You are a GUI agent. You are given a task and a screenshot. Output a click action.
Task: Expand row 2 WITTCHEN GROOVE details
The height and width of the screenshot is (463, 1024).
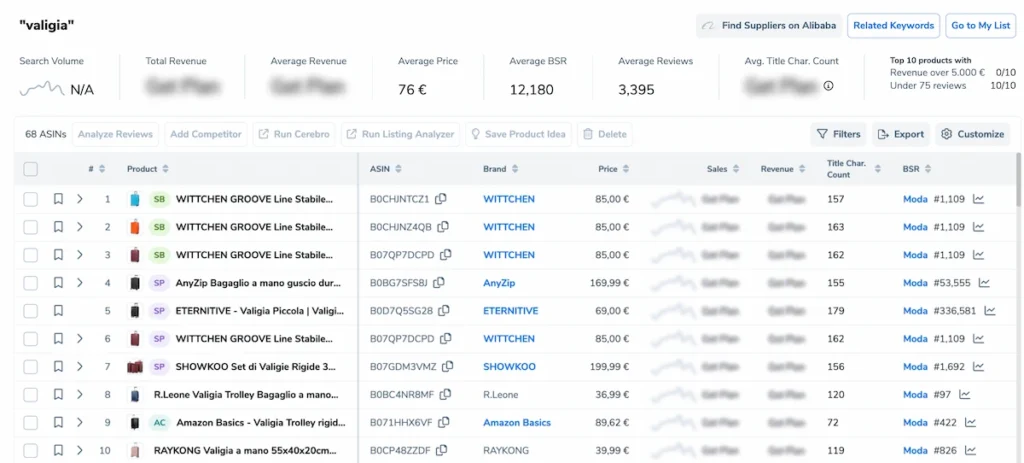pyautogui.click(x=80, y=227)
